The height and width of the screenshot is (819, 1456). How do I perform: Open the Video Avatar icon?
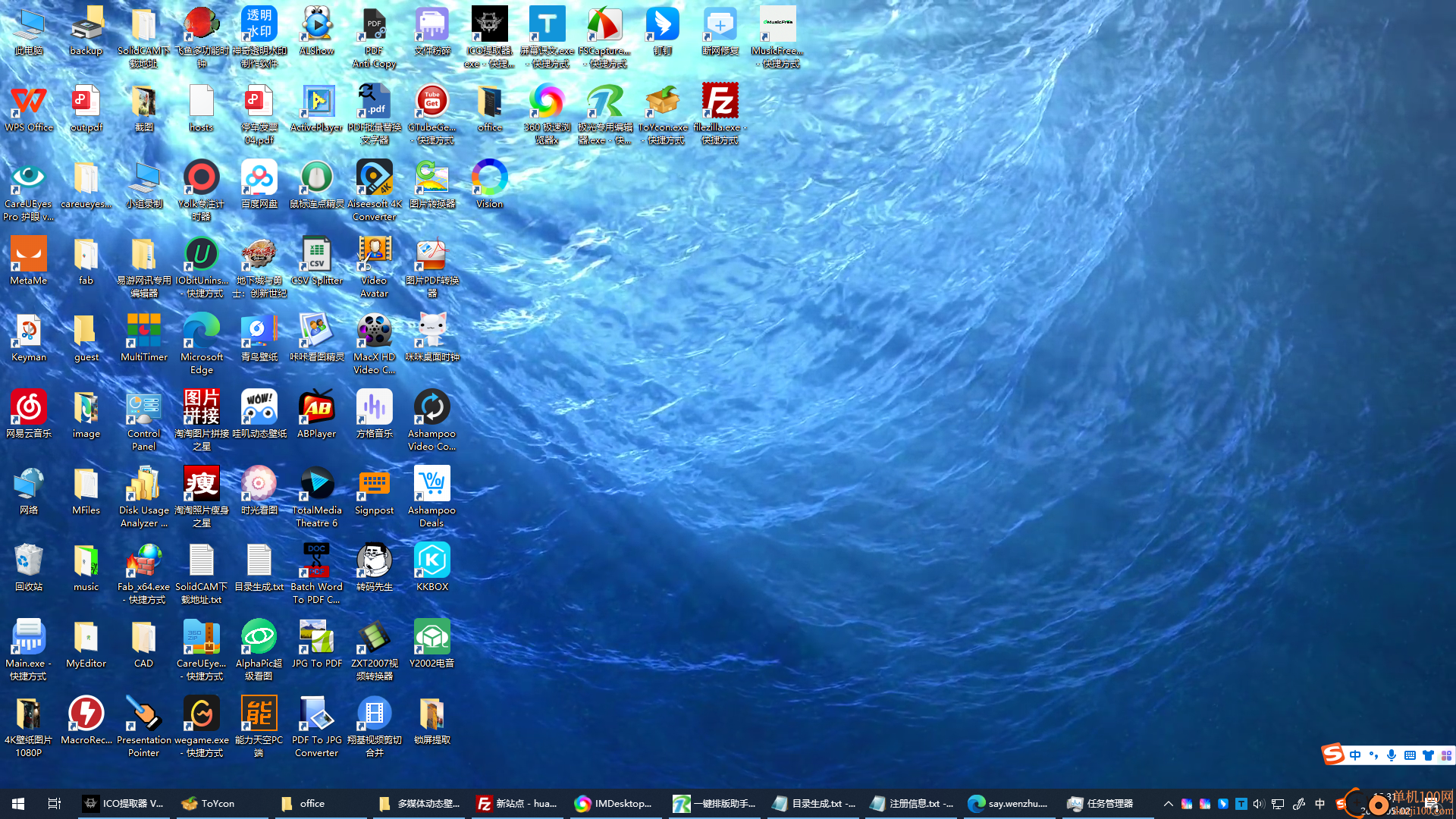coord(375,268)
